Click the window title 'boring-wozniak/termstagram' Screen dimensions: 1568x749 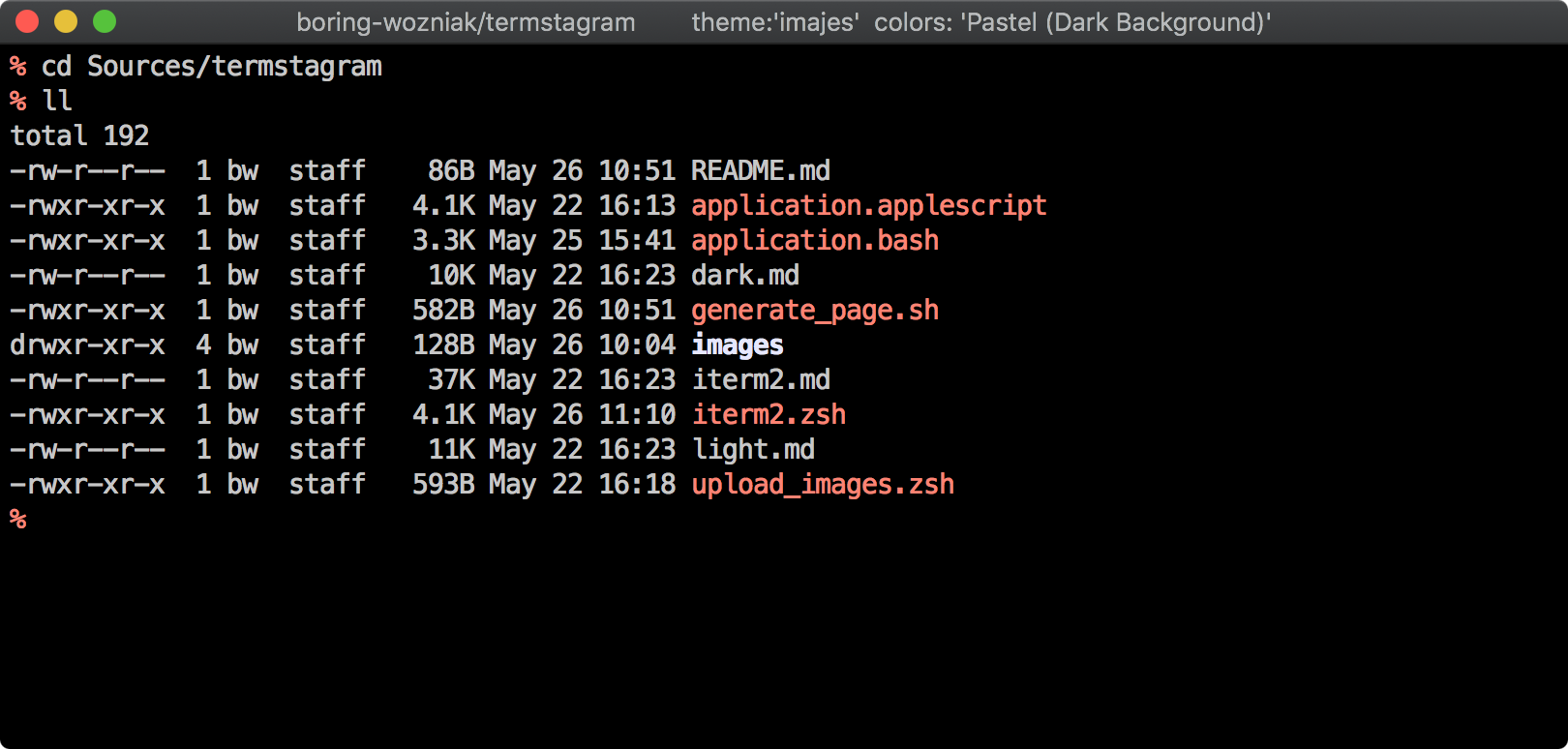(466, 22)
